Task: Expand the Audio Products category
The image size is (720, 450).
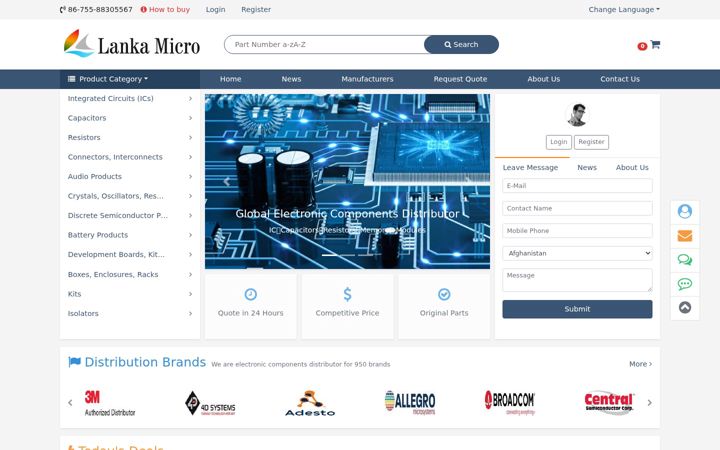Action: pyautogui.click(x=130, y=176)
